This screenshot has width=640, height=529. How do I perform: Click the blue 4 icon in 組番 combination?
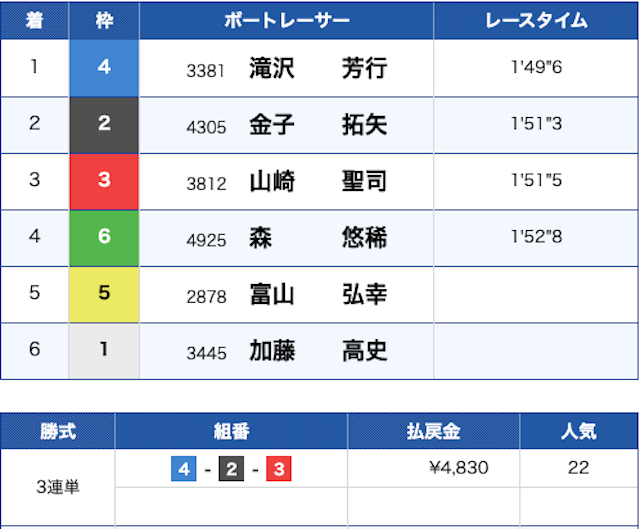click(x=183, y=468)
